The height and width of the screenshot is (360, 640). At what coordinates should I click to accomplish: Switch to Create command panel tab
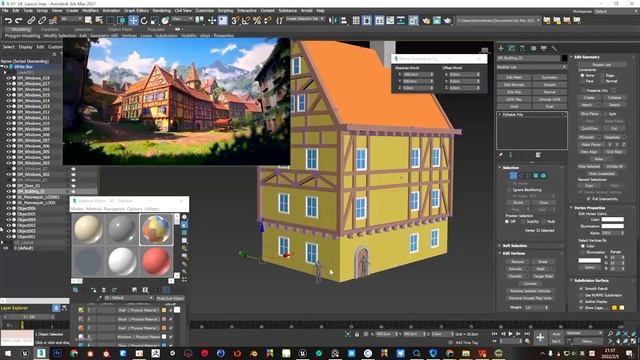[501, 48]
